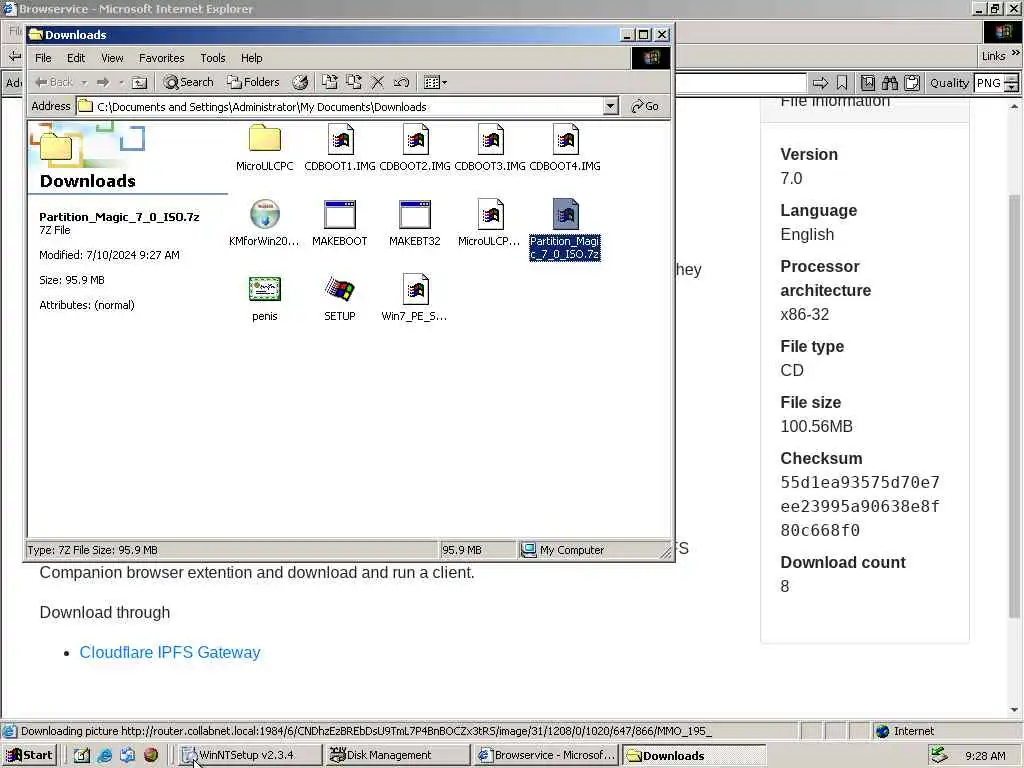Switch to Browservice taskbar button

546,756
